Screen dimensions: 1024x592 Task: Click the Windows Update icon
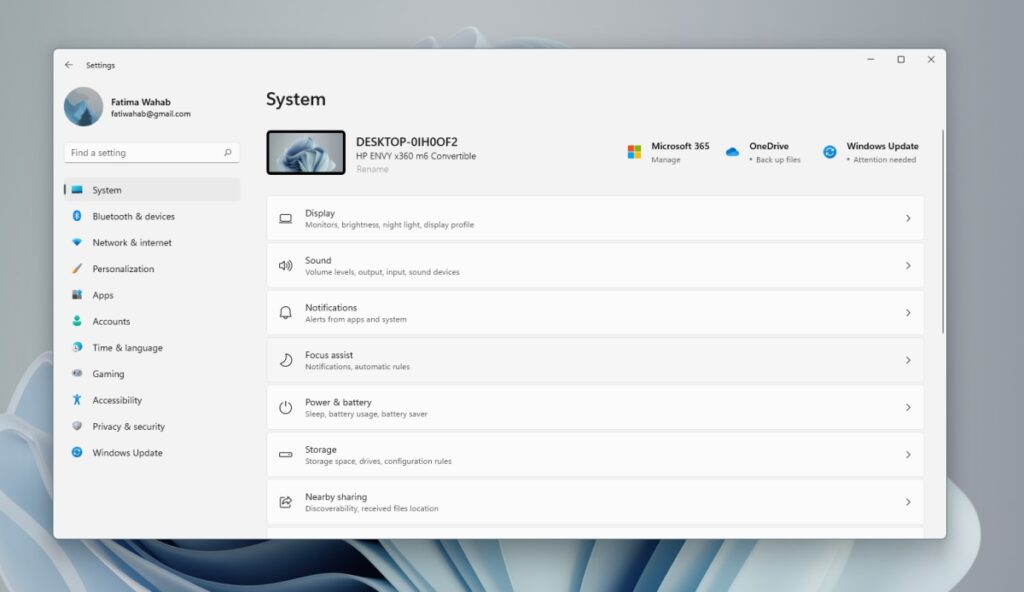tap(829, 151)
